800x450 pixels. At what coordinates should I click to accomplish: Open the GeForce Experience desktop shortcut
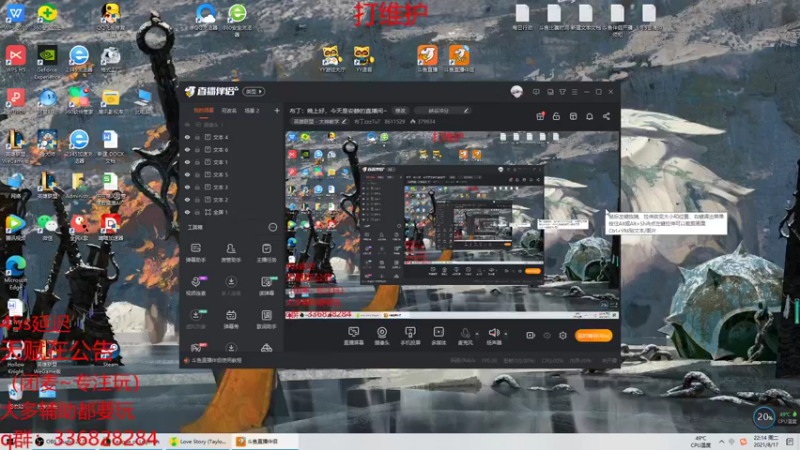point(47,62)
